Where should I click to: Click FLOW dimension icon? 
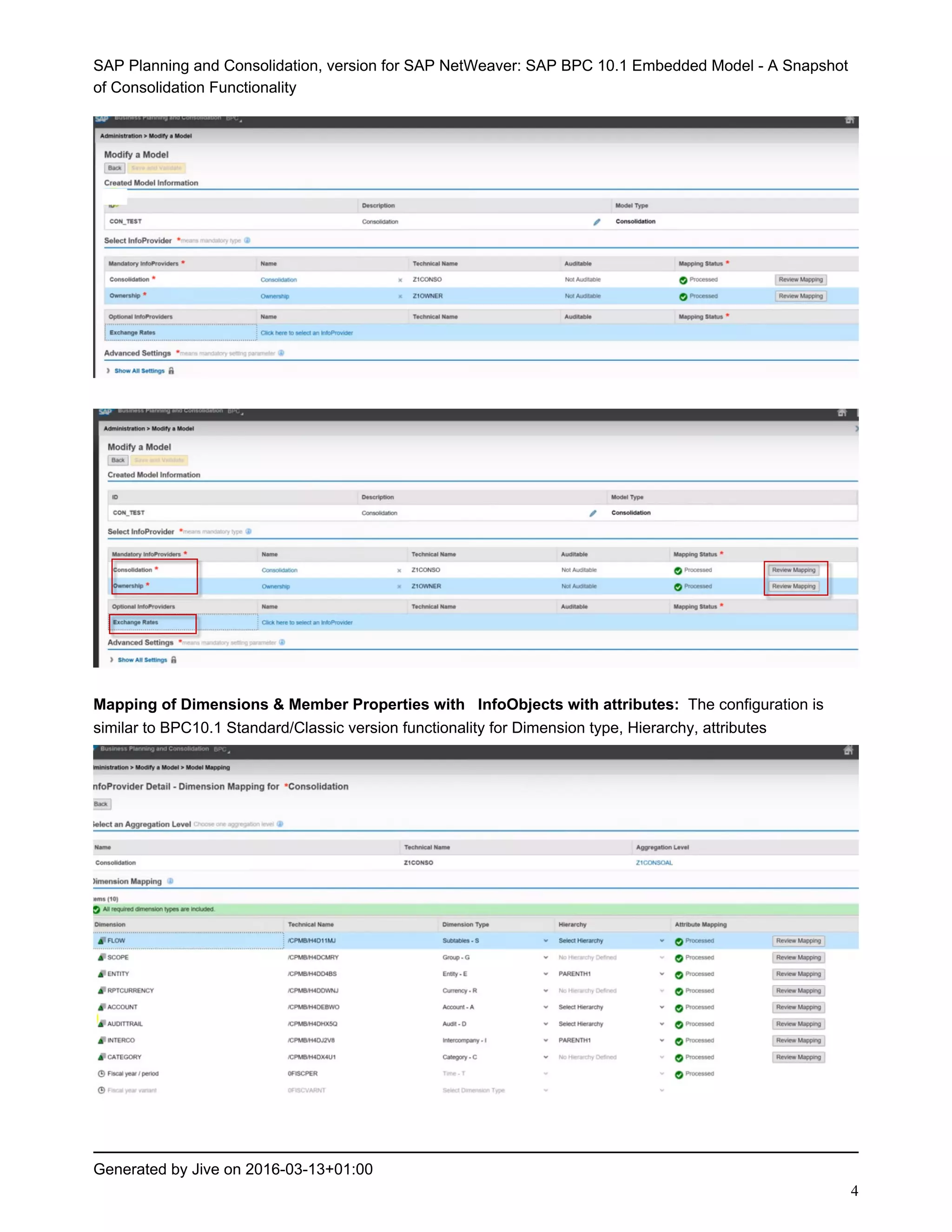pyautogui.click(x=101, y=941)
